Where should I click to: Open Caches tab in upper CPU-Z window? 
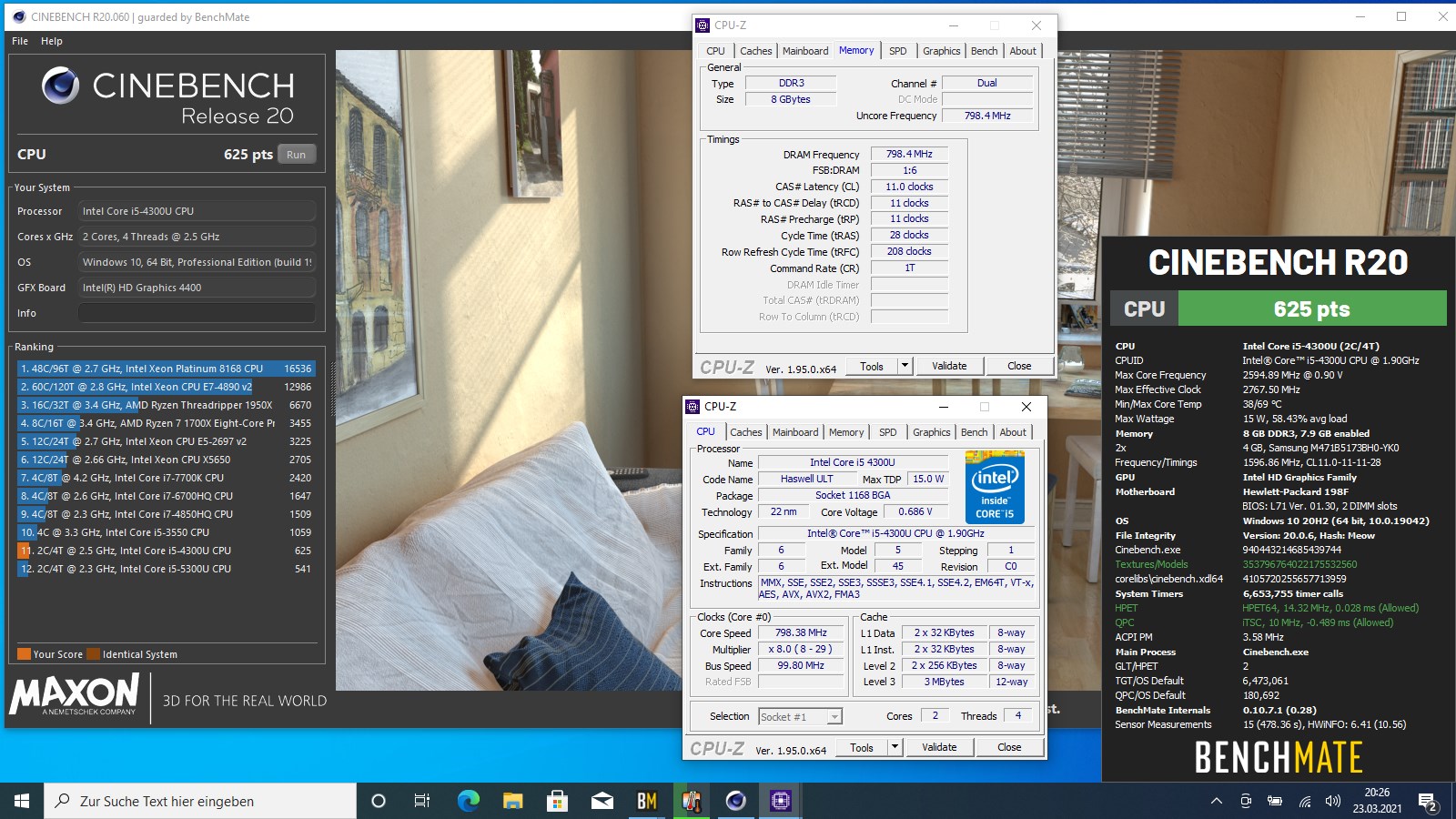pos(755,51)
